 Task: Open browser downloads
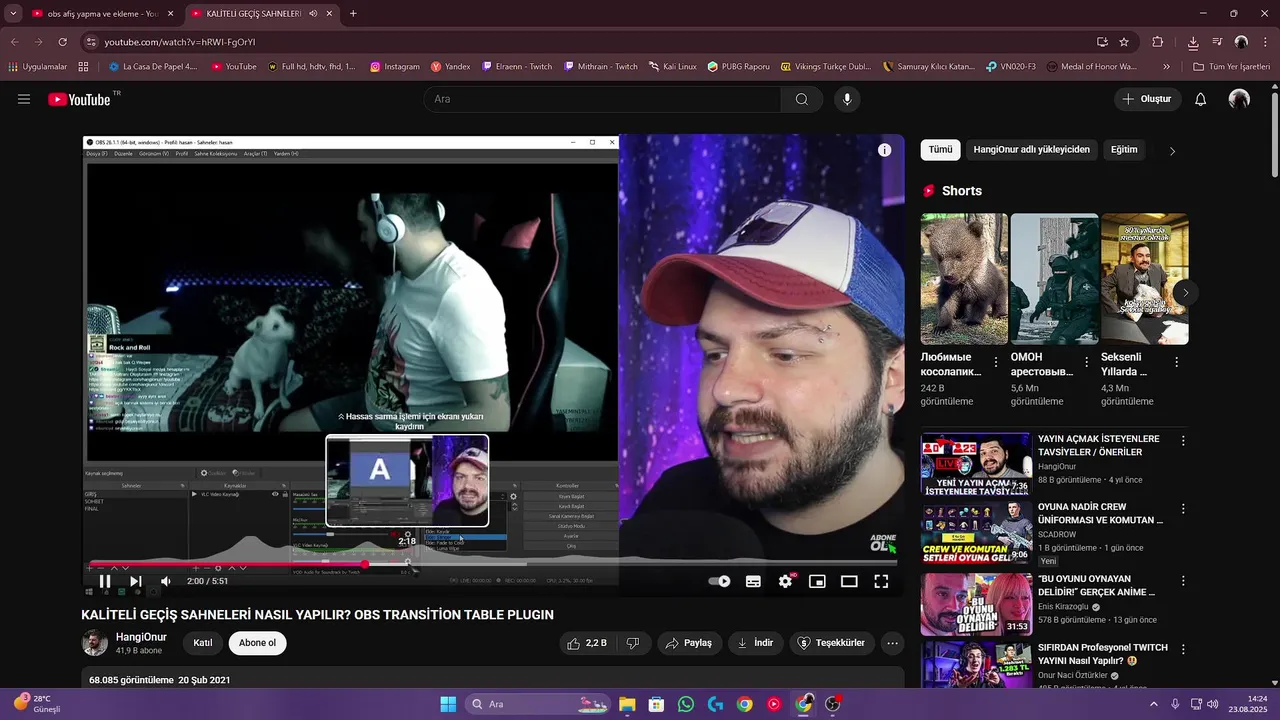[1193, 42]
